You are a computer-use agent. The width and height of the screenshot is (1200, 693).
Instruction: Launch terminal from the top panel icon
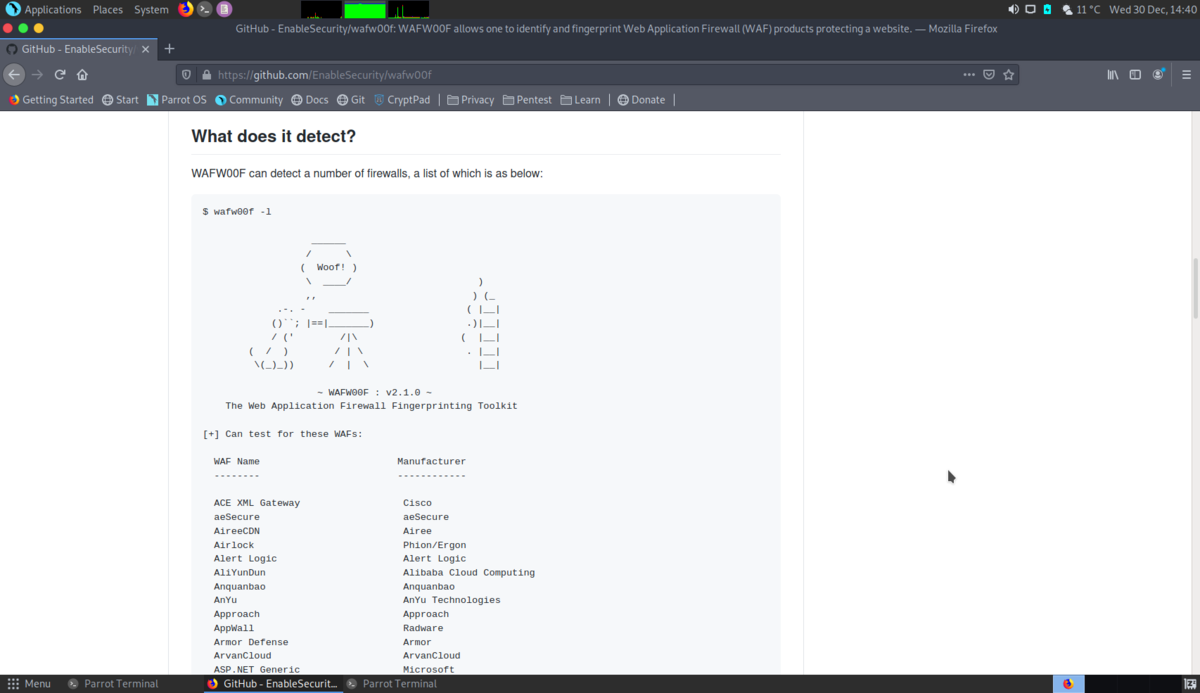tap(205, 9)
